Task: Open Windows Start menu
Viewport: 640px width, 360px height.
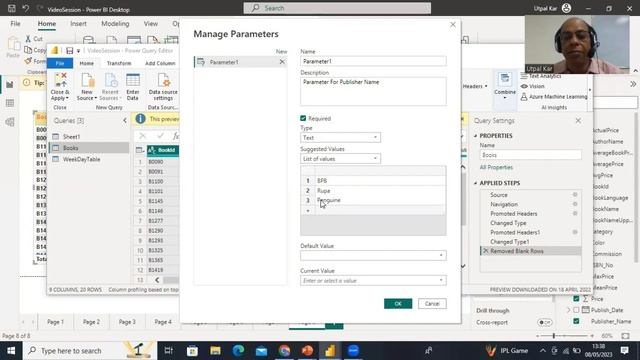Action: pos(11,351)
